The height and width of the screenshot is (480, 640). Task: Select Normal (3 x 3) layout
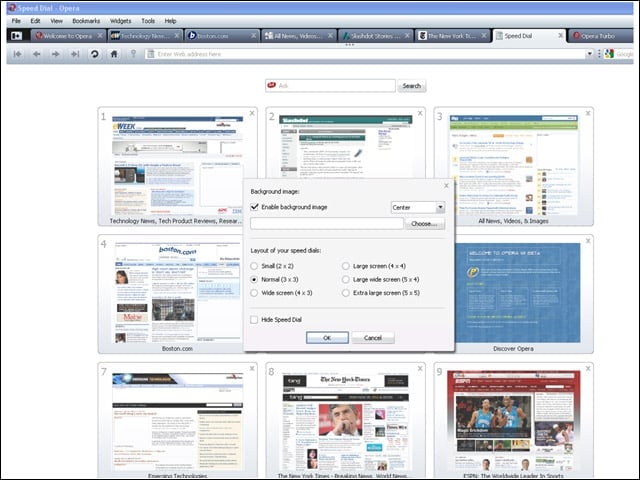click(254, 280)
